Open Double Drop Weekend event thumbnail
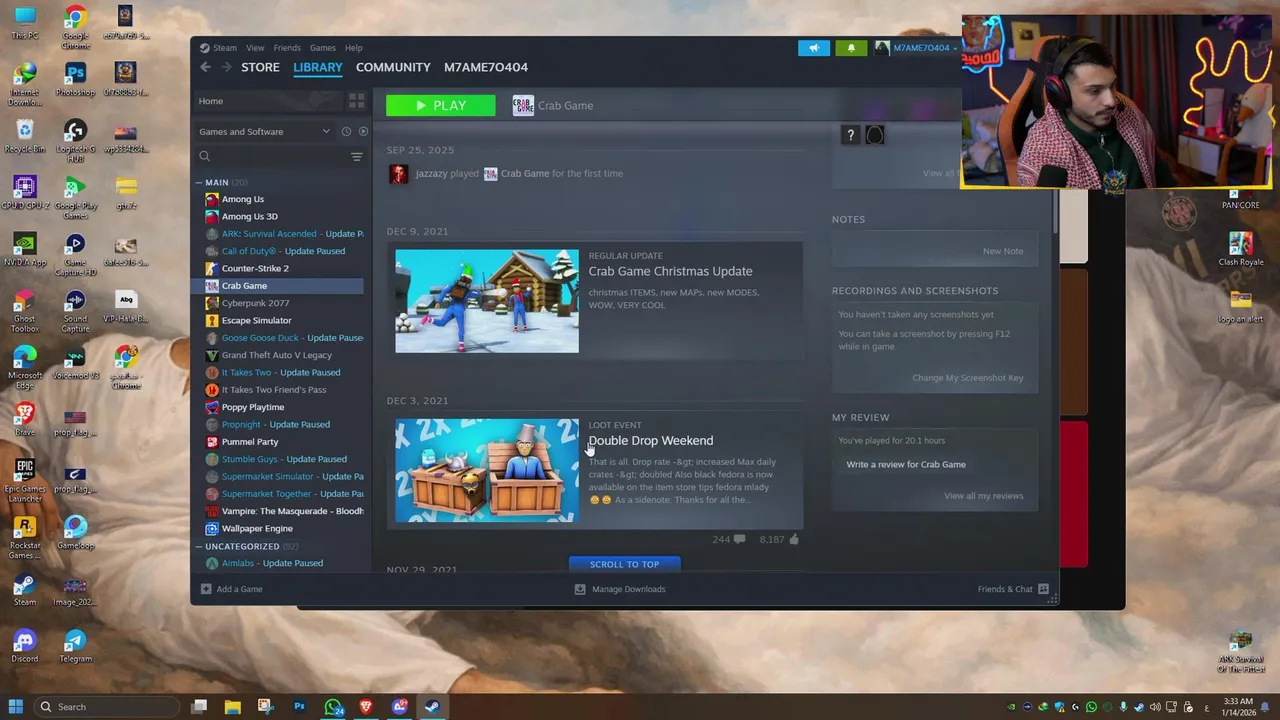Screen dimensions: 1280x720 [487, 470]
